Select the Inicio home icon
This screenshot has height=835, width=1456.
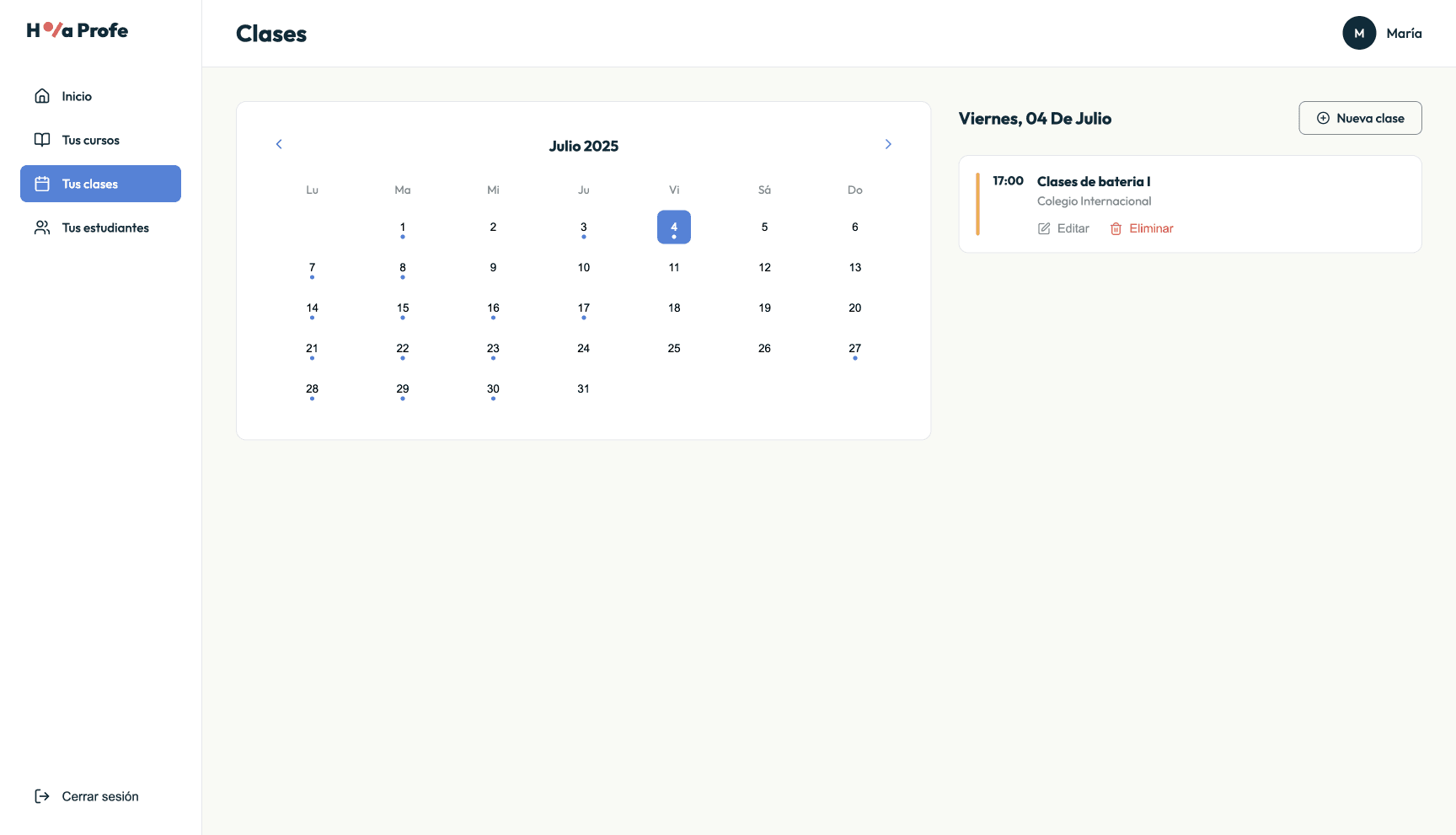tap(42, 95)
